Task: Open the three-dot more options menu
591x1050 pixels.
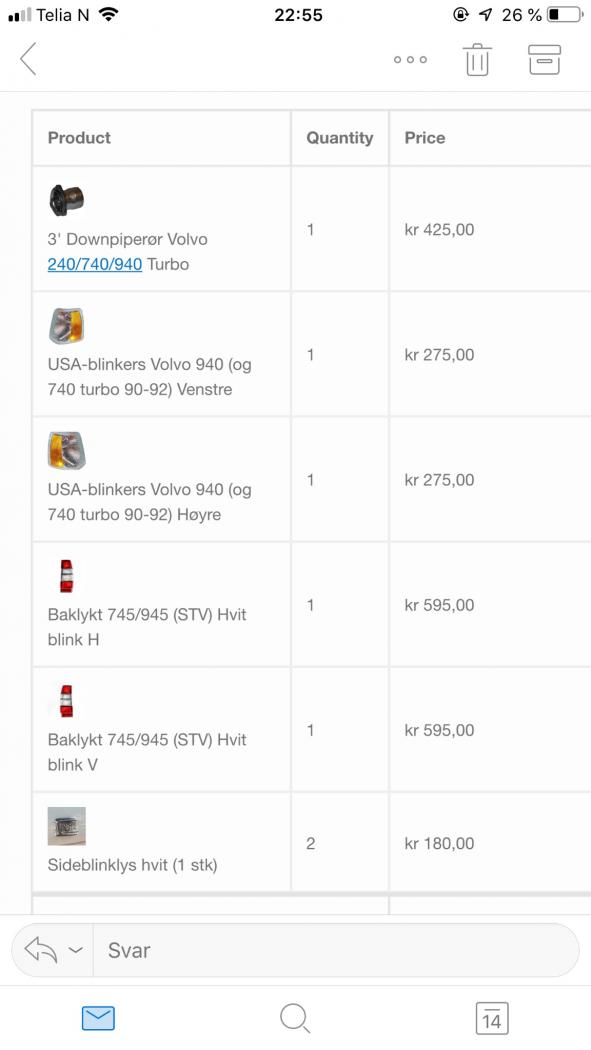Action: click(410, 60)
